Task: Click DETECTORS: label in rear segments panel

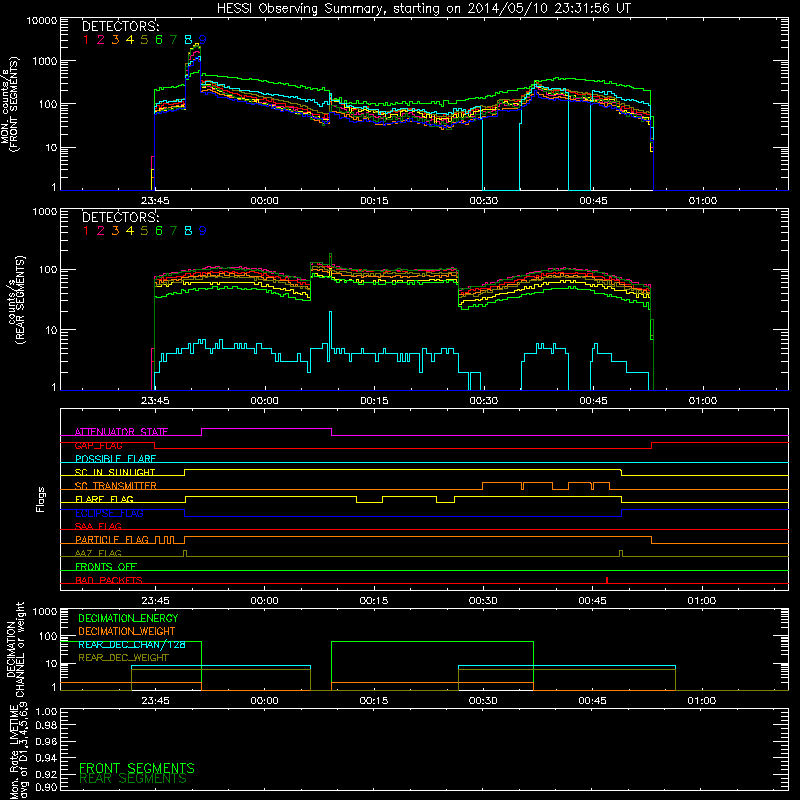Action: 120,217
